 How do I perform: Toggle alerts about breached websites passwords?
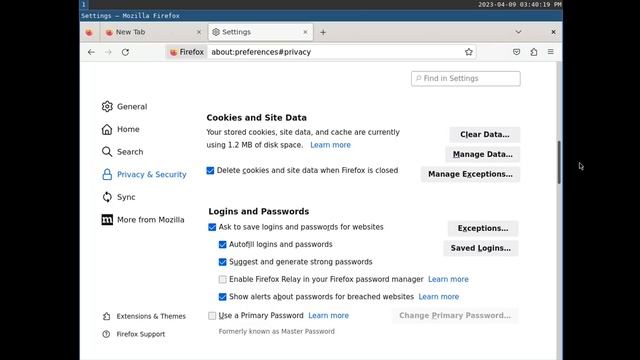[222, 297]
